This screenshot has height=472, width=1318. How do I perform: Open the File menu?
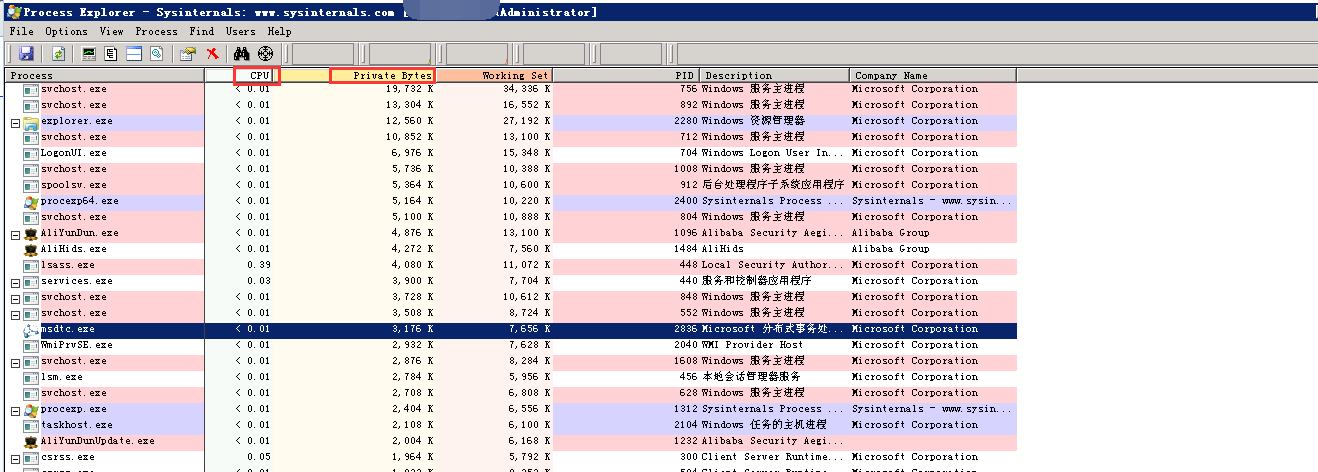(21, 31)
